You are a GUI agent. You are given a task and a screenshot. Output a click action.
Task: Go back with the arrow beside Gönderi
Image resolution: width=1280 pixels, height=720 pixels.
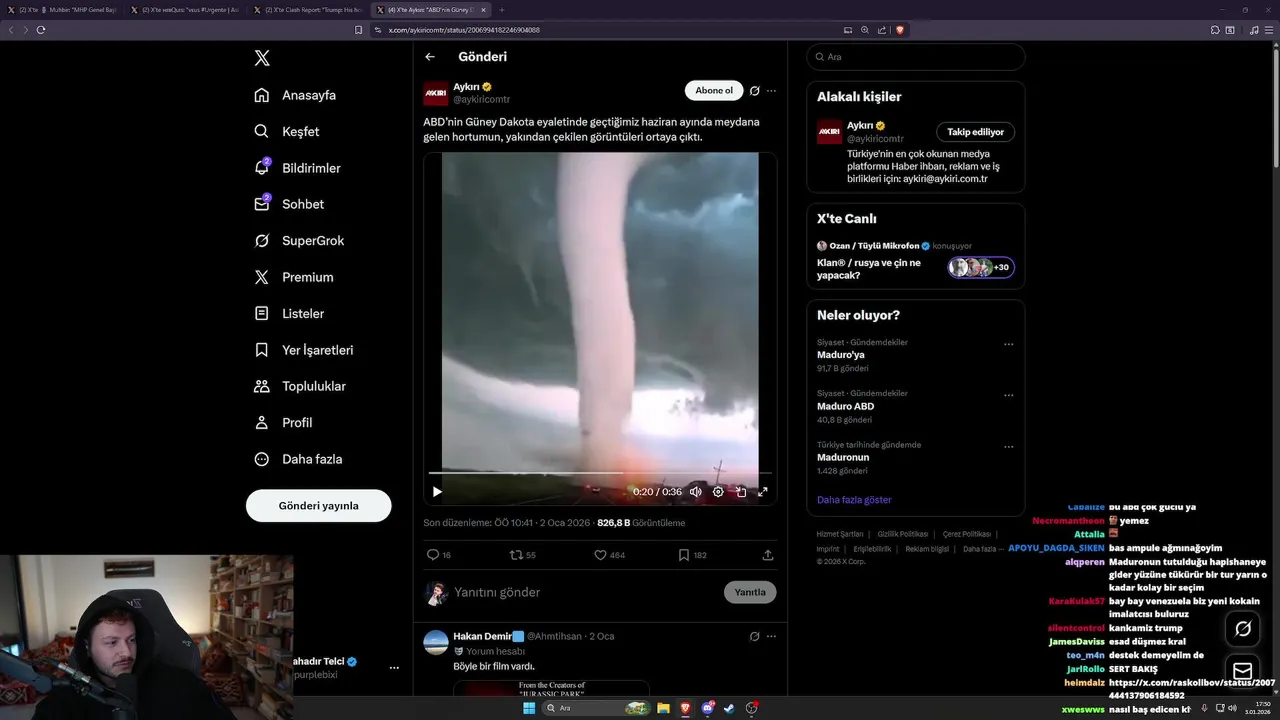[430, 57]
